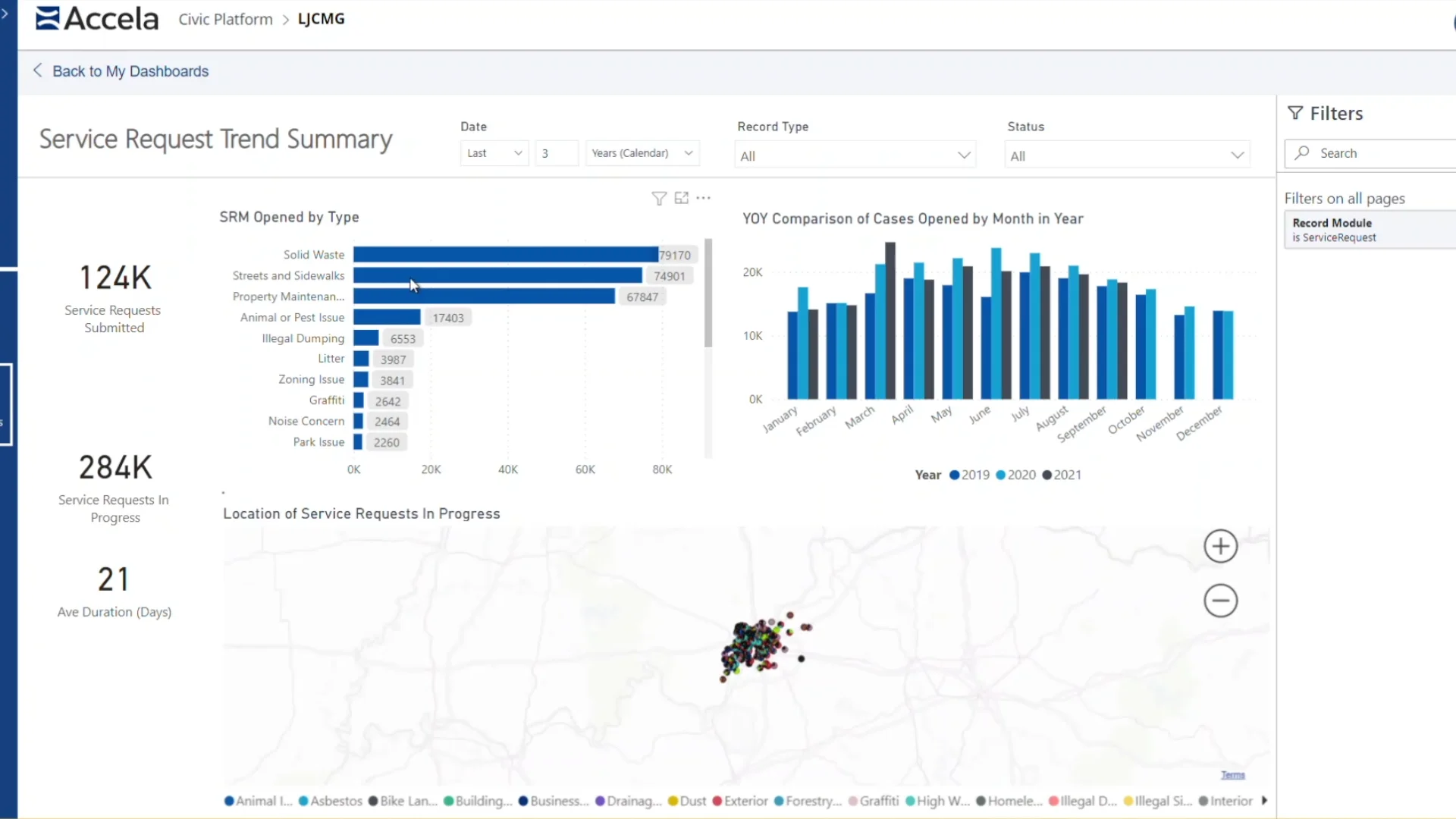Zoom in on the map
Viewport: 1456px width, 819px height.
[x=1221, y=546]
